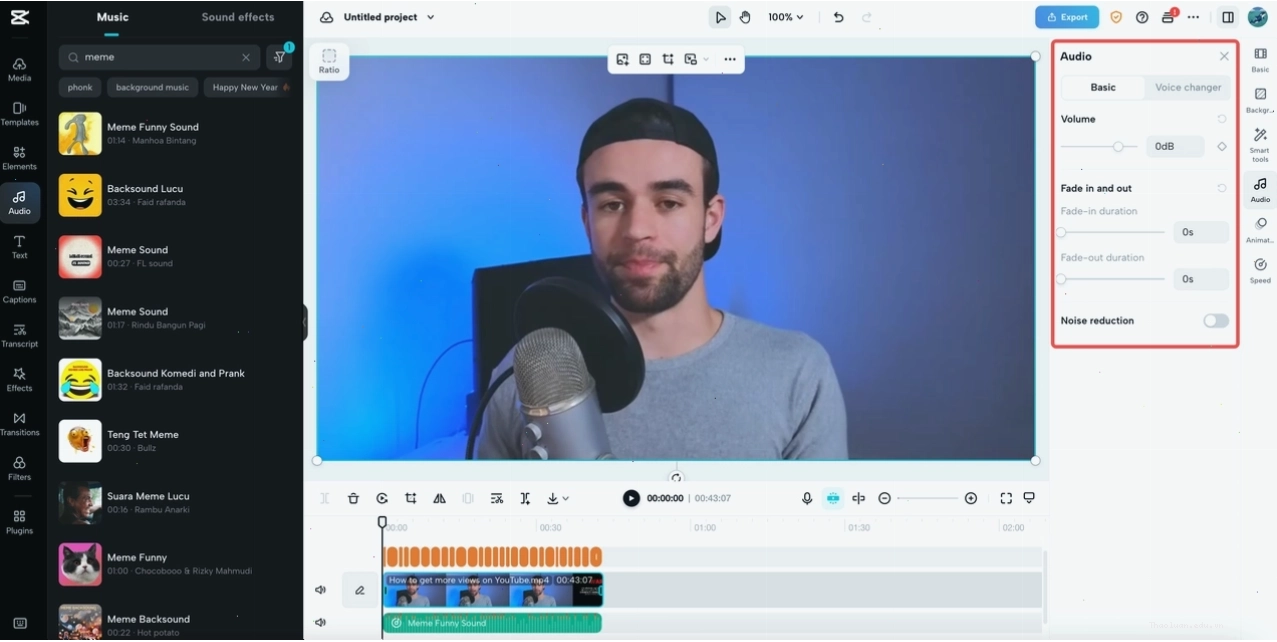Select the Basic tab in Audio panel

pos(1103,87)
